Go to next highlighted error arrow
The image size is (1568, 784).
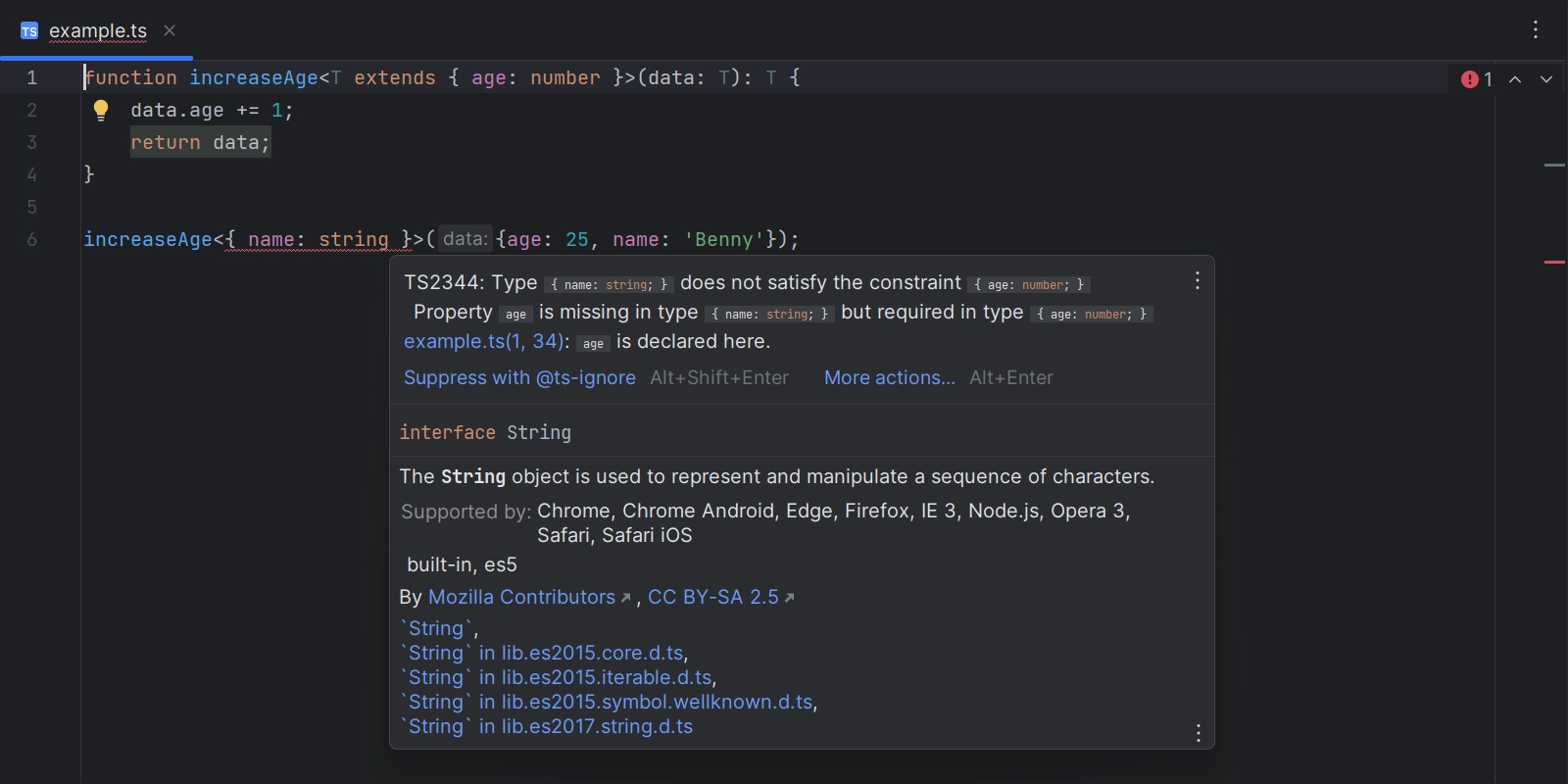[1546, 79]
